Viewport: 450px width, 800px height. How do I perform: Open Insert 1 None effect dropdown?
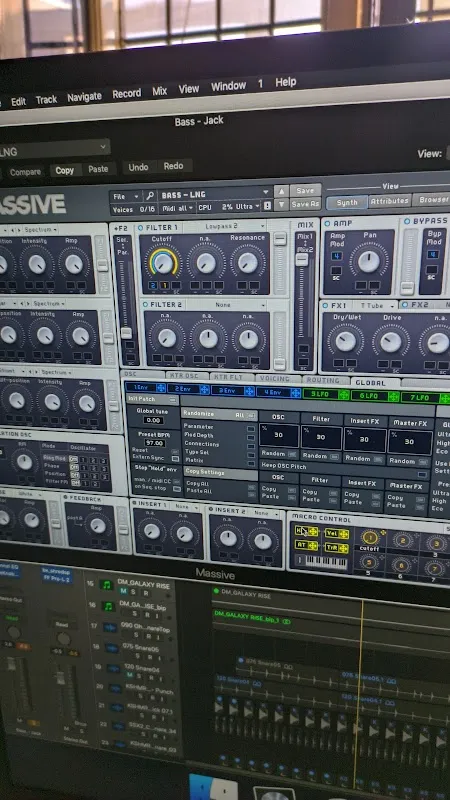point(186,508)
